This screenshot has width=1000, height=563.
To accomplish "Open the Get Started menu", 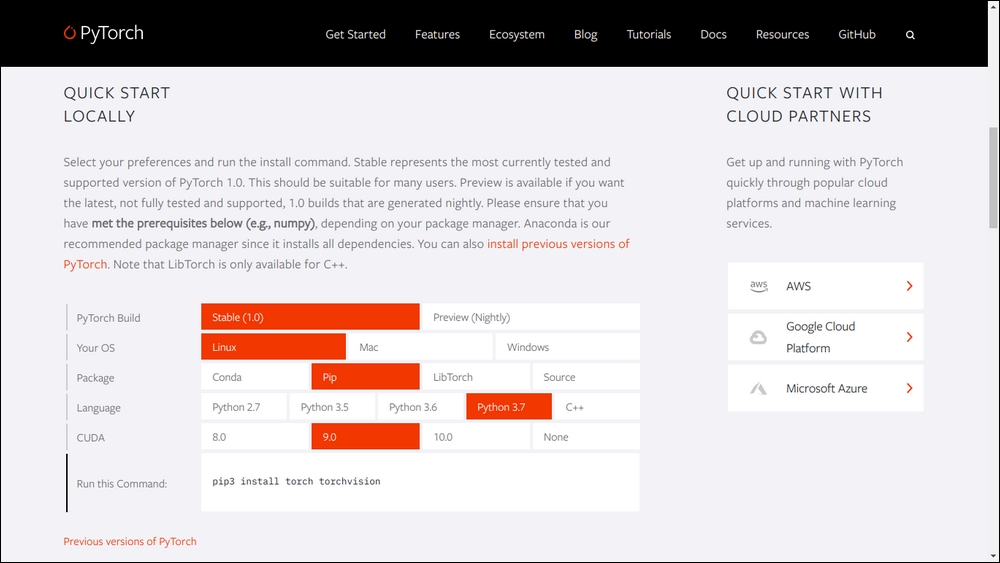I will pos(355,34).
